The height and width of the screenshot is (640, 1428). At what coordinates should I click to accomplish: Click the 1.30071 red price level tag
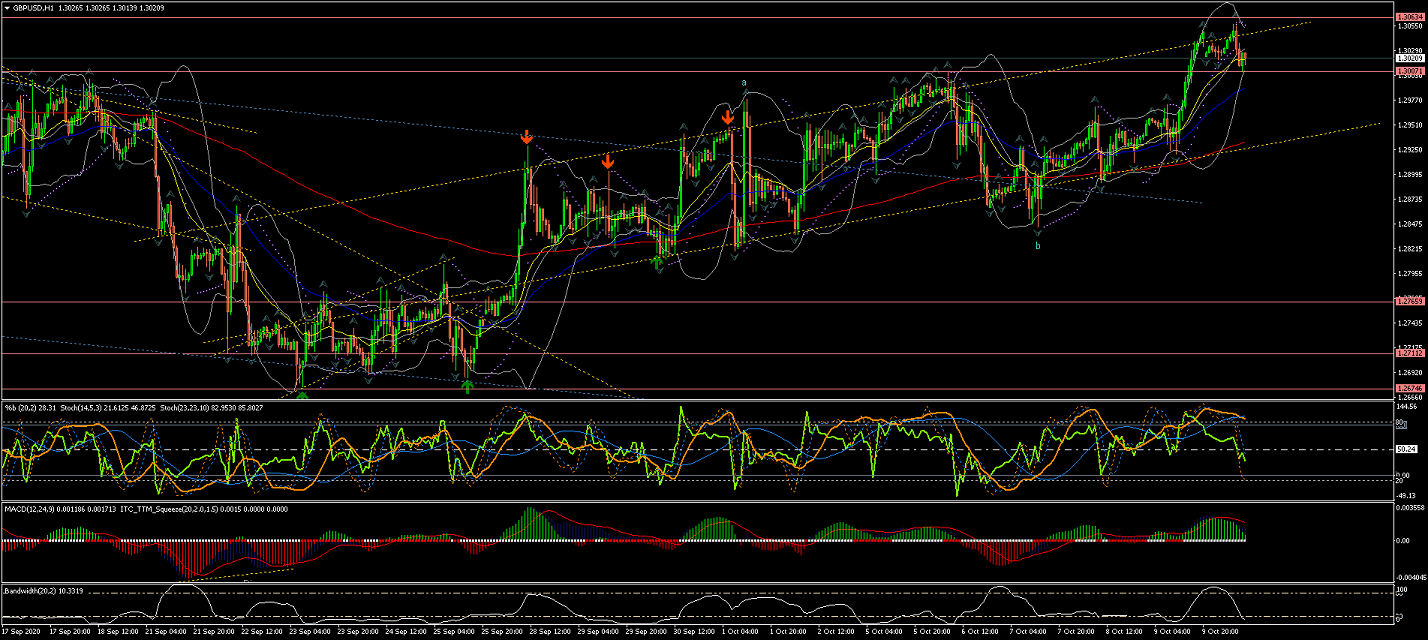tap(1408, 72)
